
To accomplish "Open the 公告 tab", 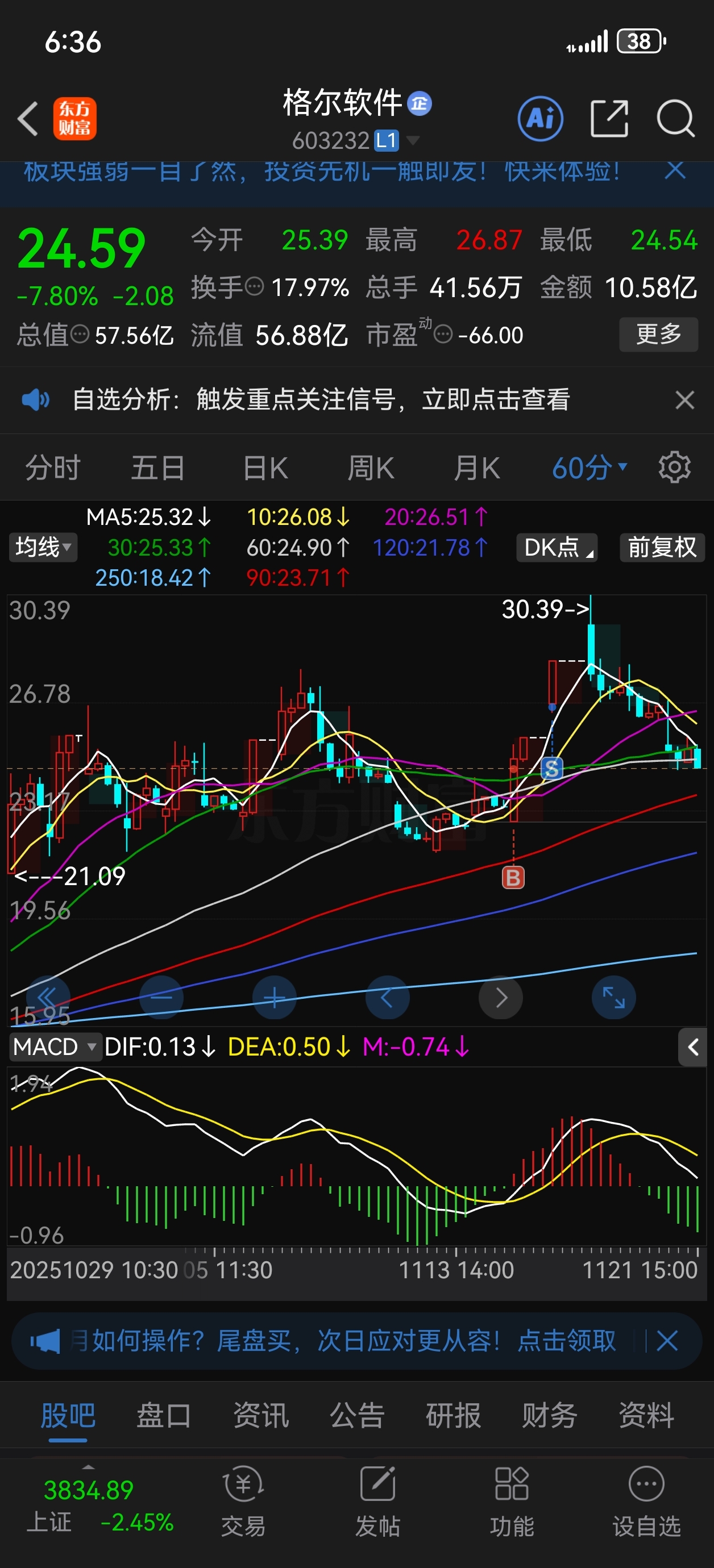I will [x=357, y=1415].
